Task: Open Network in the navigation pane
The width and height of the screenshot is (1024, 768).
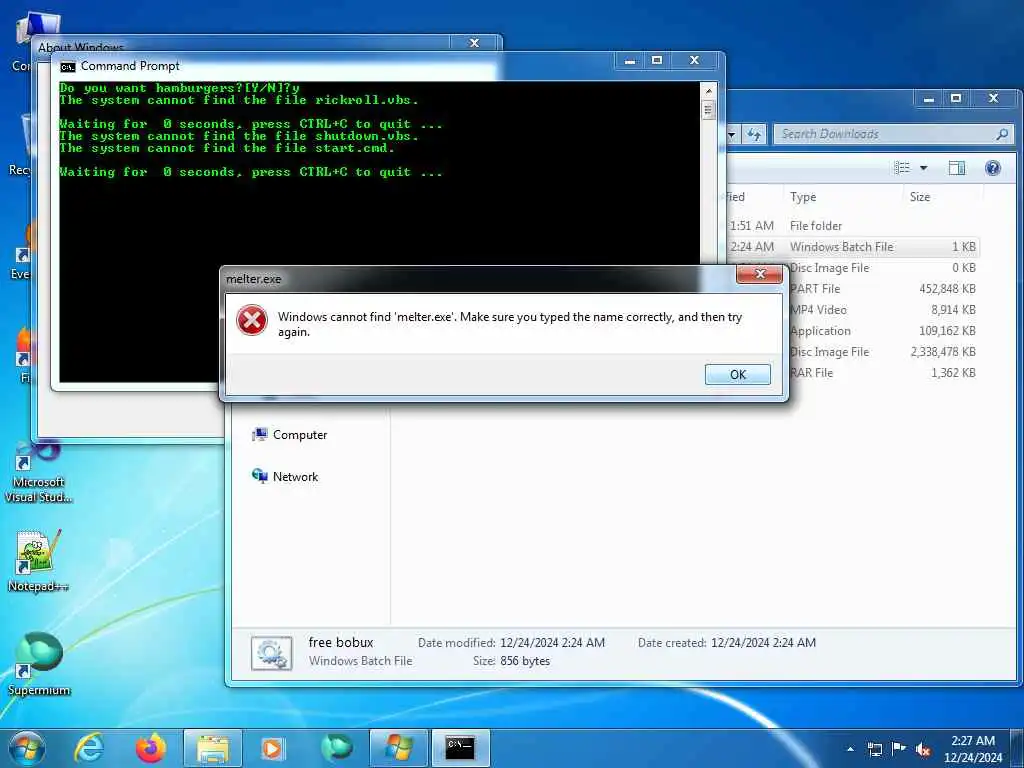Action: [285, 477]
